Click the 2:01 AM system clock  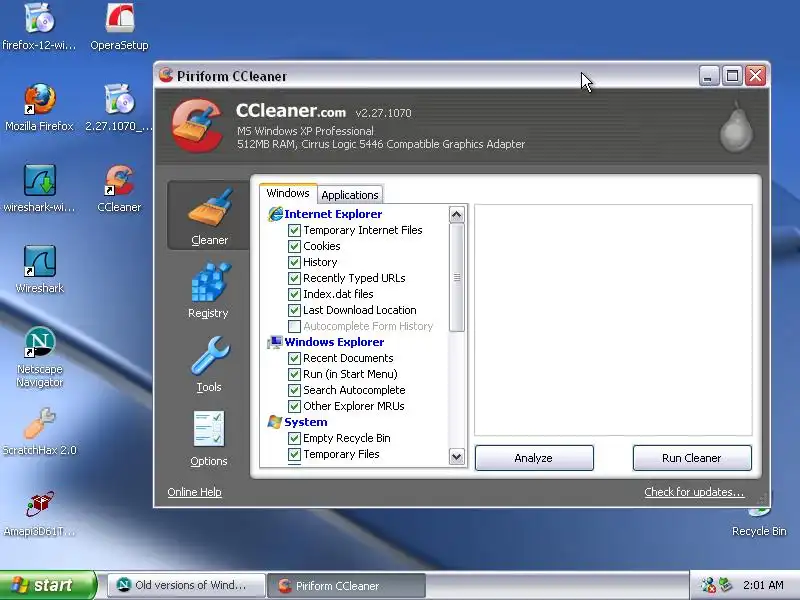[763, 585]
